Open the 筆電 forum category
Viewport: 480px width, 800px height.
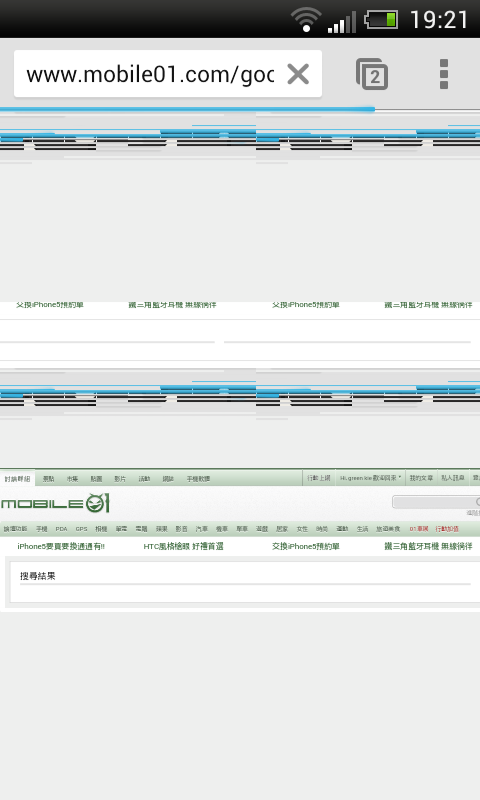pos(121,529)
